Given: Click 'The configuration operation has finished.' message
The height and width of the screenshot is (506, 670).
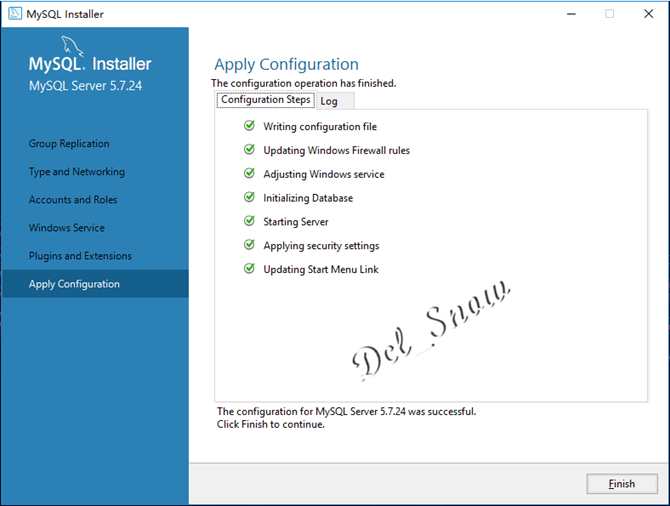Looking at the screenshot, I should 303,83.
